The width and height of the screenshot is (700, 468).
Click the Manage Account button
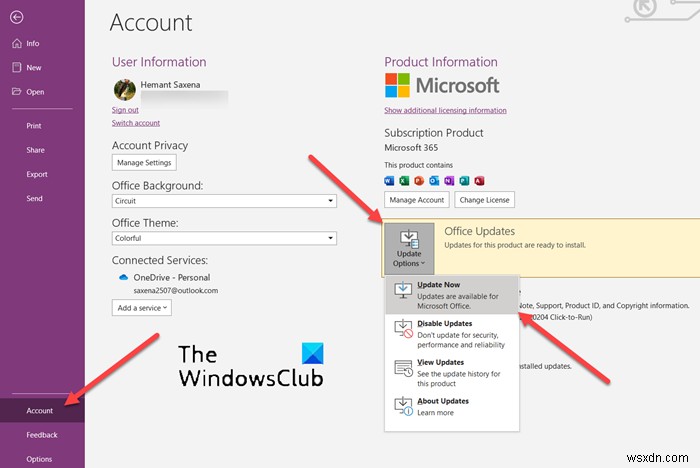coord(417,200)
